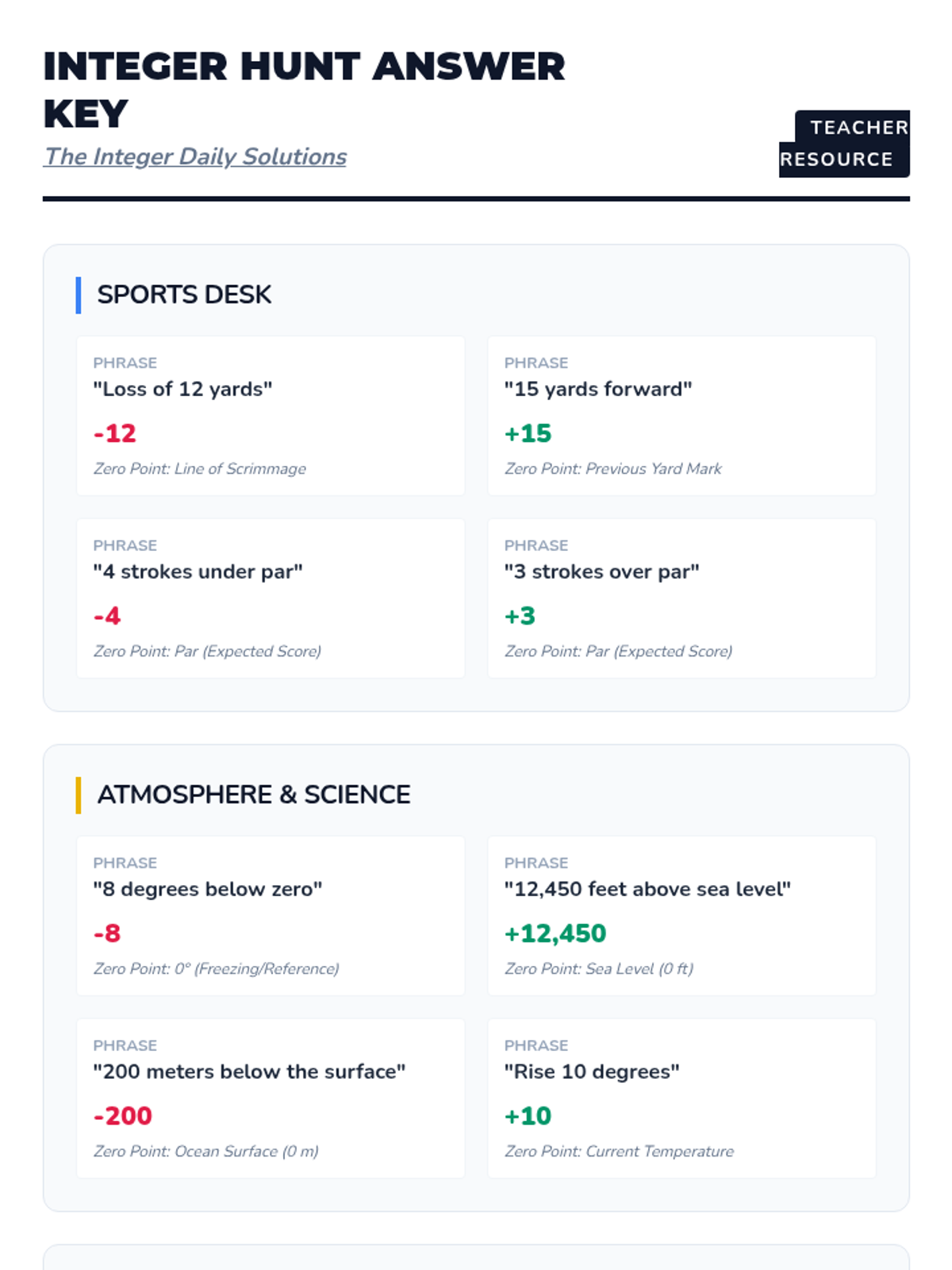Click the -12 answer value
Screen dimensions: 952x1270
click(x=115, y=433)
